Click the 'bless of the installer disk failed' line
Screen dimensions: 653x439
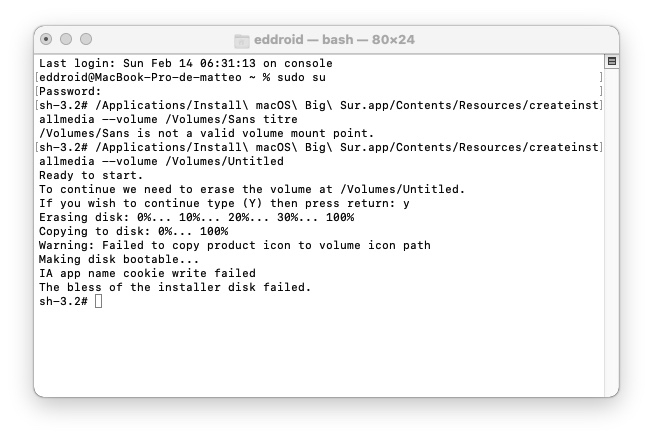point(175,287)
